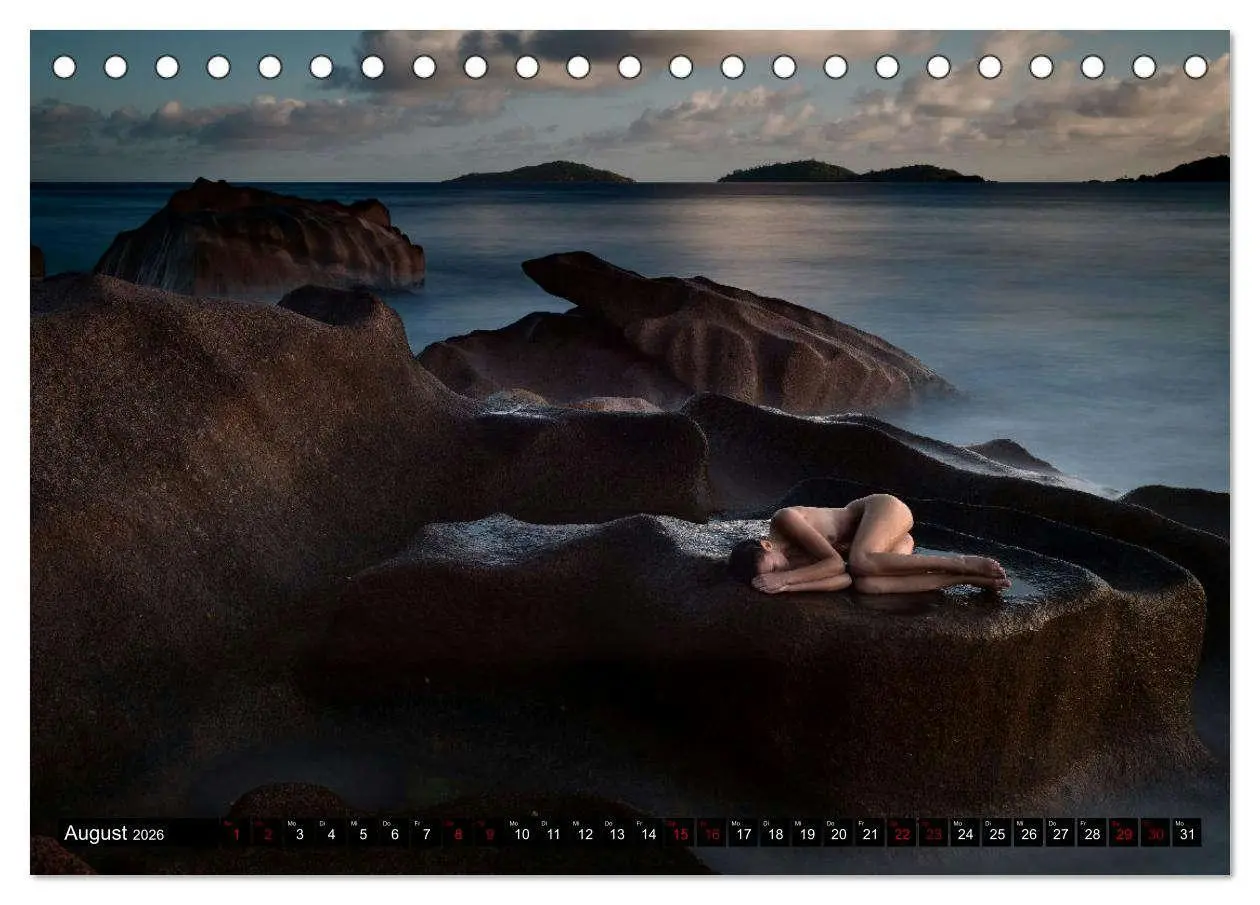This screenshot has width=1260, height=905.
Task: Select date 5 in the calendar strip
Action: [363, 832]
